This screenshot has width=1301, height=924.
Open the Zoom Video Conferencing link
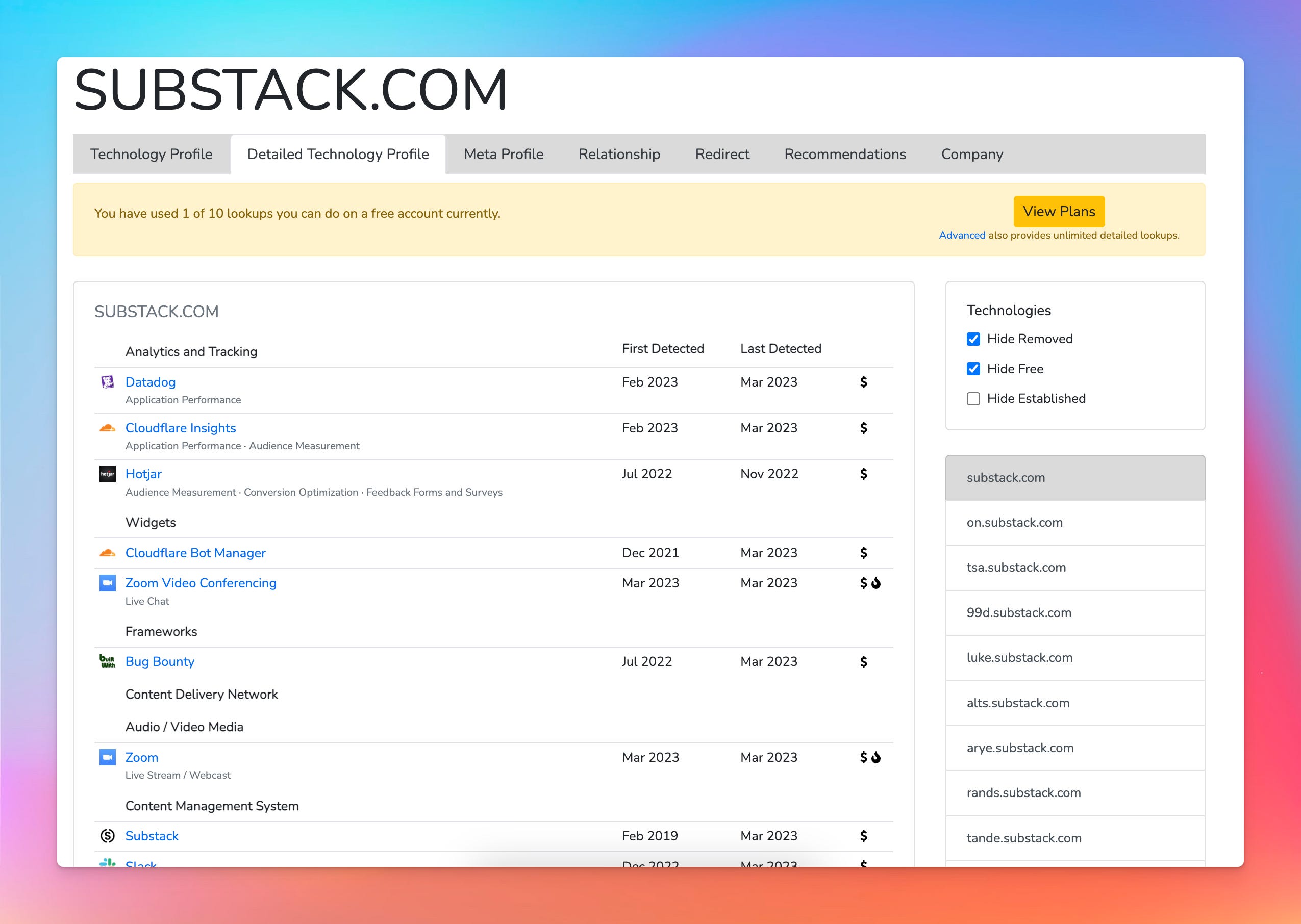coord(201,583)
